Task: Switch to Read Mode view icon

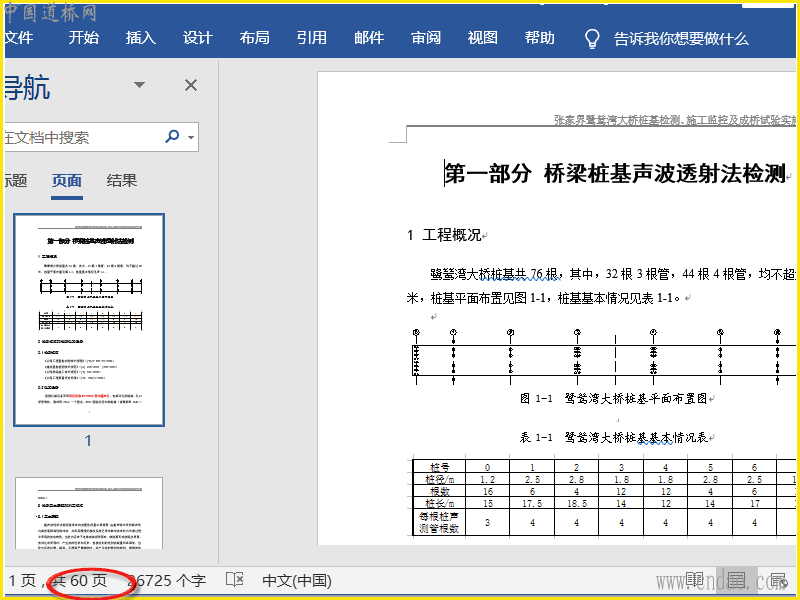Action: point(695,580)
